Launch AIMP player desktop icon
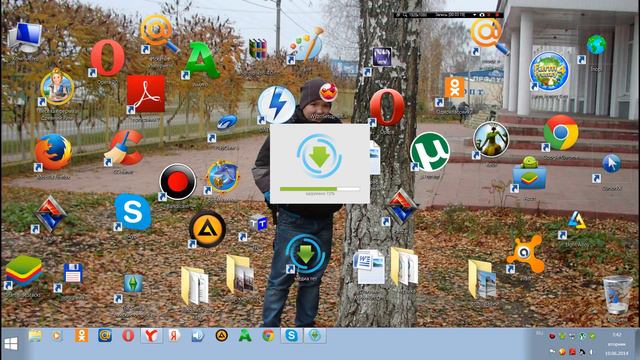This screenshot has width=640, height=360. [x=207, y=229]
